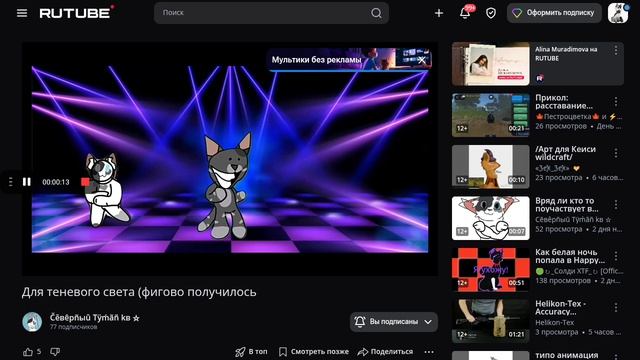Open the Helikon-Tex channel name
The height and width of the screenshot is (360, 640).
point(555,322)
